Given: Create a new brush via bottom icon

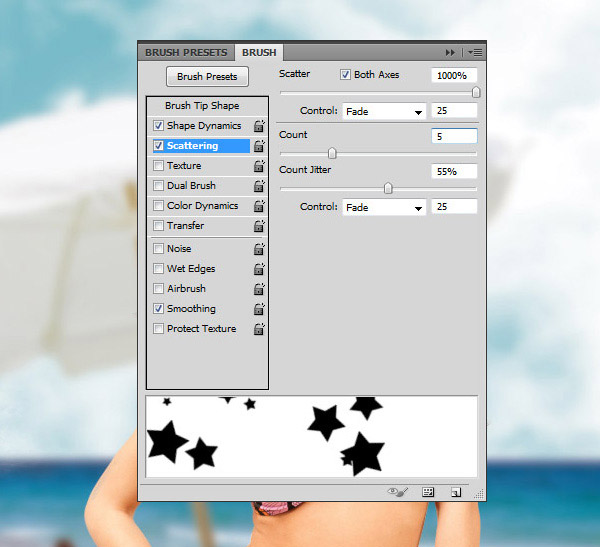Looking at the screenshot, I should [456, 492].
